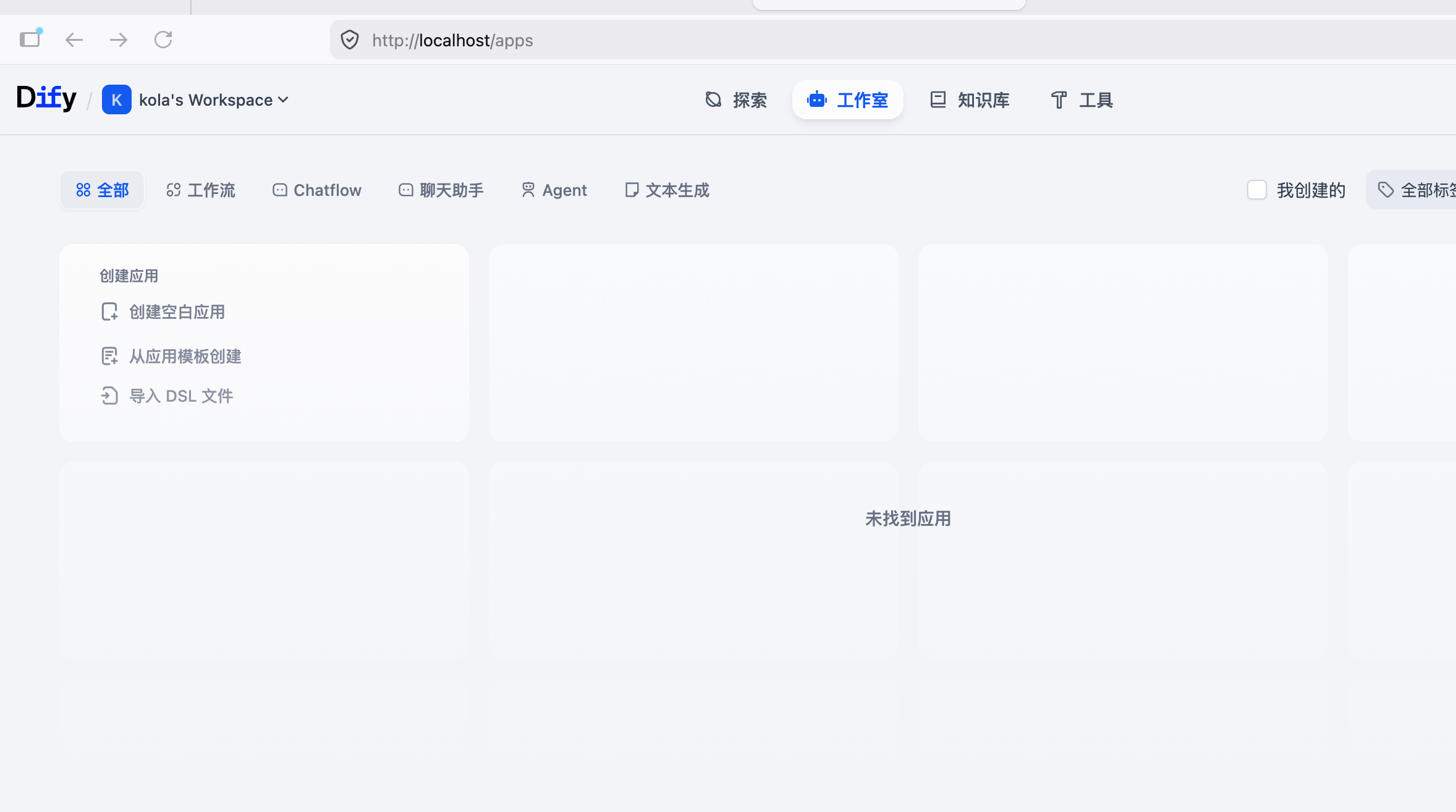This screenshot has height=812, width=1456.
Task: Filter apps by Agent
Action: pyautogui.click(x=554, y=190)
